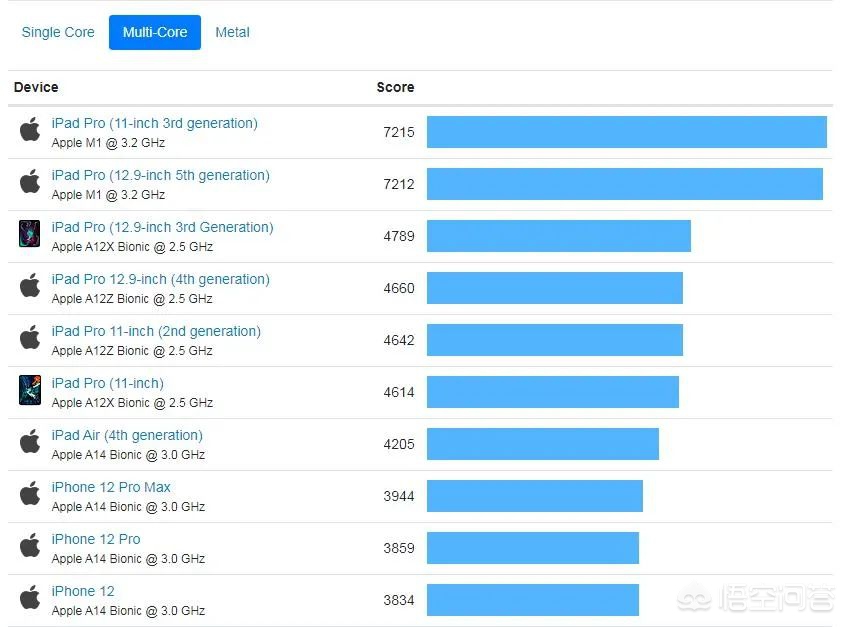Screen dimensions: 850x627
Task: Open the iPhone 12 Pro Max link
Action: pos(111,487)
